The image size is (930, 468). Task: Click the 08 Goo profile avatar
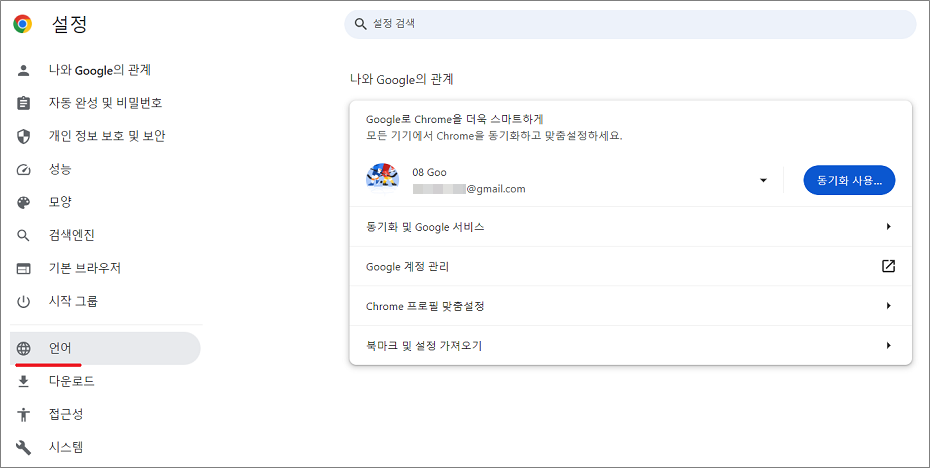pyautogui.click(x=383, y=179)
